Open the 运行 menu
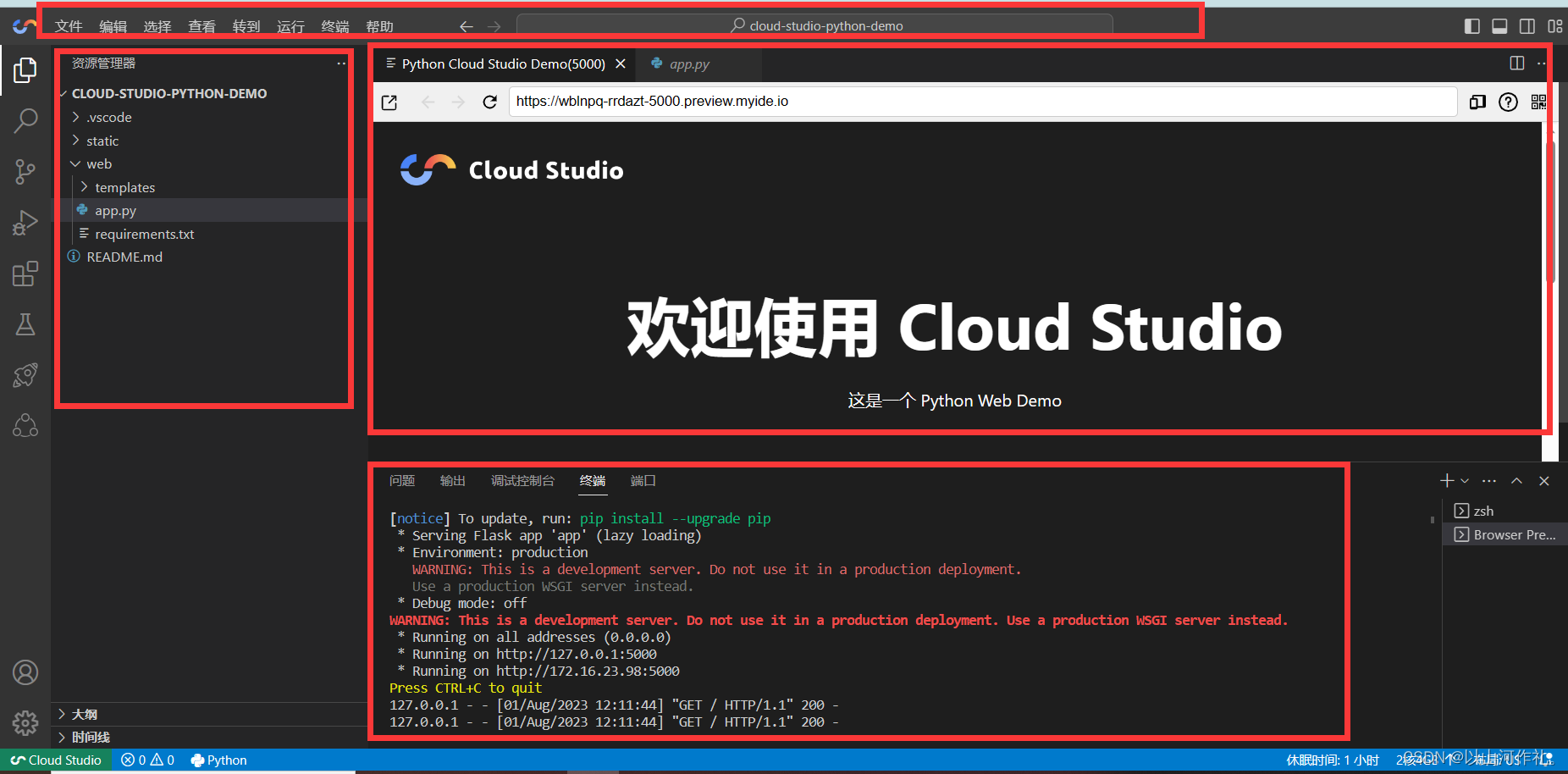The height and width of the screenshot is (774, 1568). (x=290, y=26)
